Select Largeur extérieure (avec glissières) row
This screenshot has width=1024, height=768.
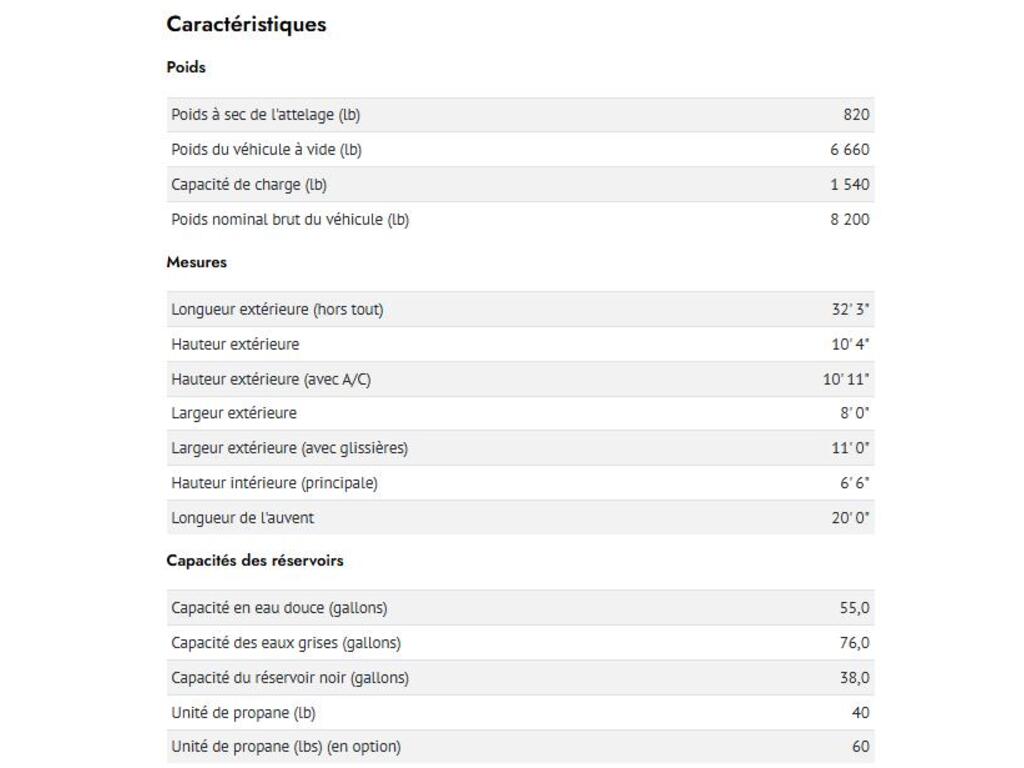pyautogui.click(x=520, y=448)
